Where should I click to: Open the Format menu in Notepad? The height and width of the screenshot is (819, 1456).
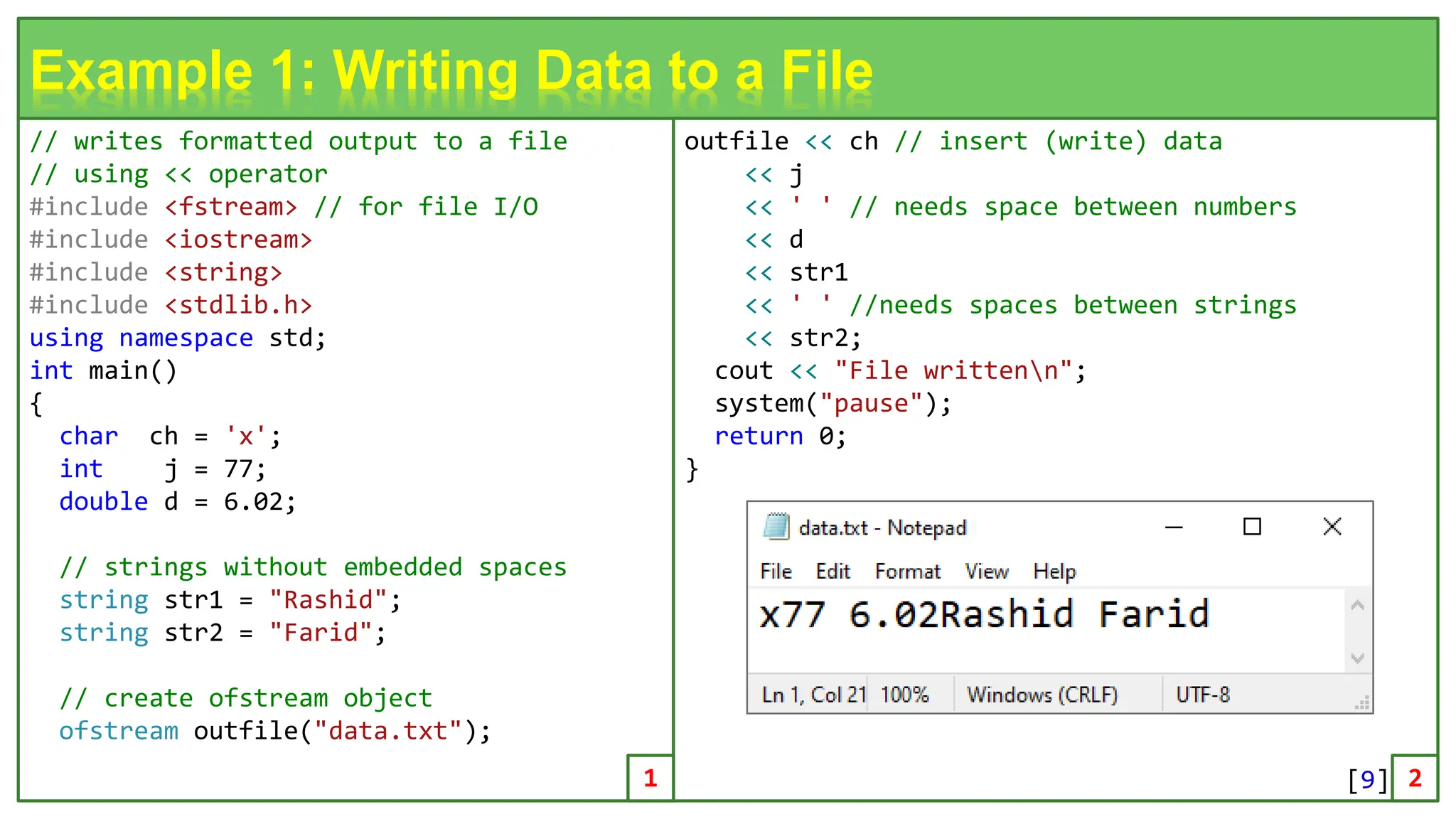coord(907,572)
